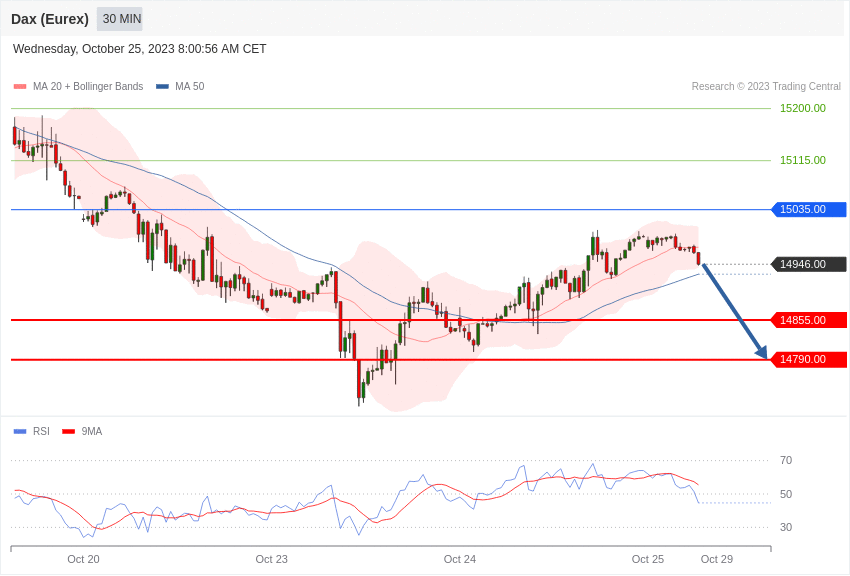The width and height of the screenshot is (850, 576).
Task: Select the chart timestamp 'Wednesday, October 25, 2023' text
Action: pos(94,49)
